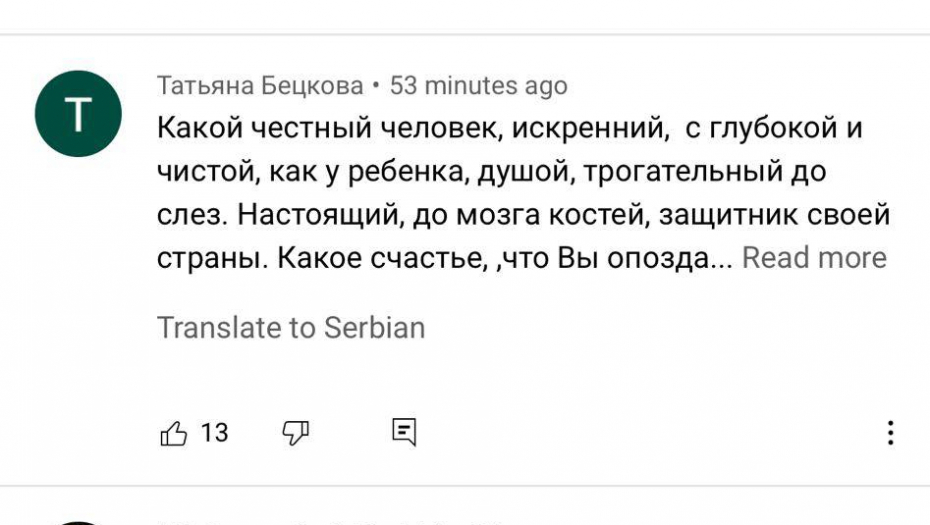Viewport: 930px width, 525px height.
Task: Expand the comment with 'Read more'
Action: pos(814,258)
